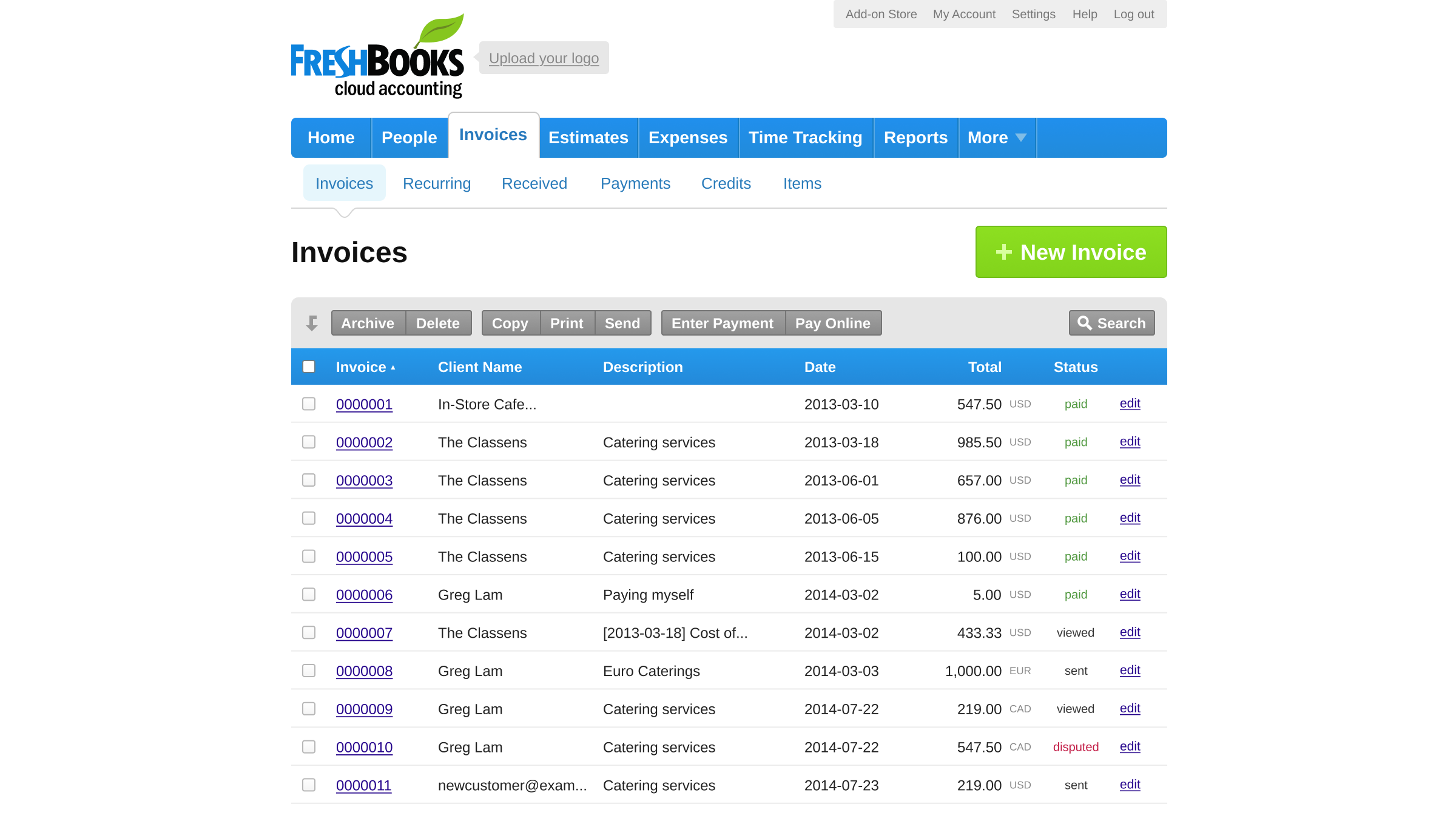Tick the checkbox for invoice 0000010
This screenshot has height=818, width=1456.
tap(309, 747)
